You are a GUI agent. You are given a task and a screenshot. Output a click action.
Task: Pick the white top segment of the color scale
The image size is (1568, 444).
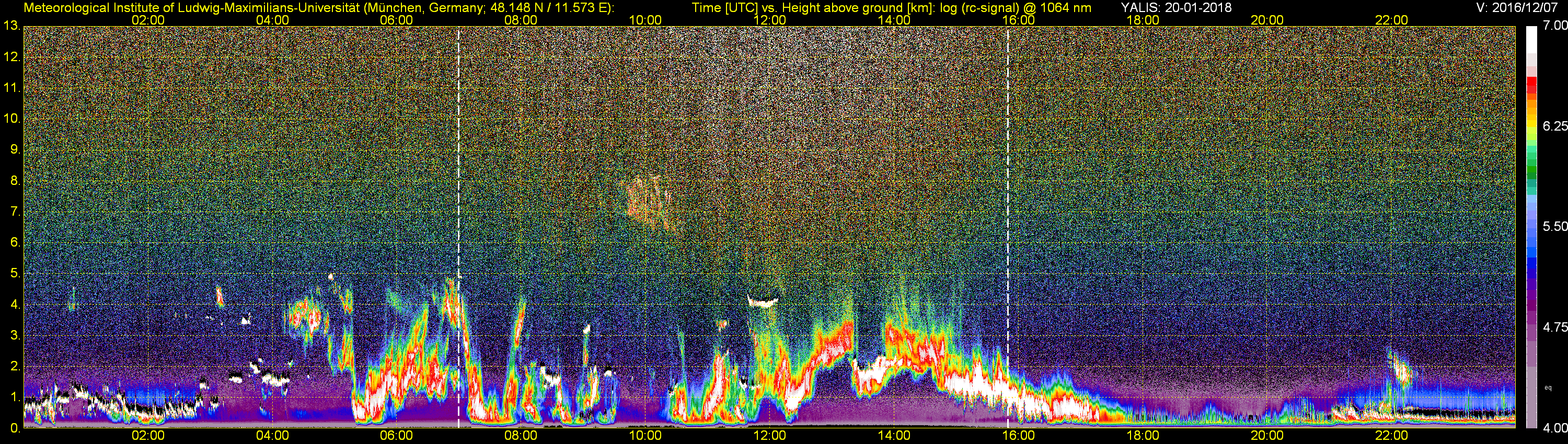pyautogui.click(x=1531, y=40)
